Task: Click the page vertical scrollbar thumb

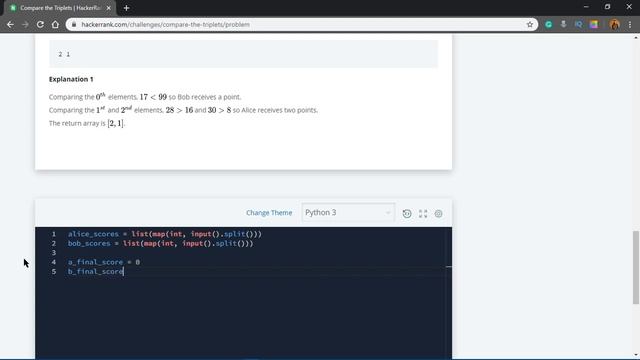Action: click(x=636, y=267)
